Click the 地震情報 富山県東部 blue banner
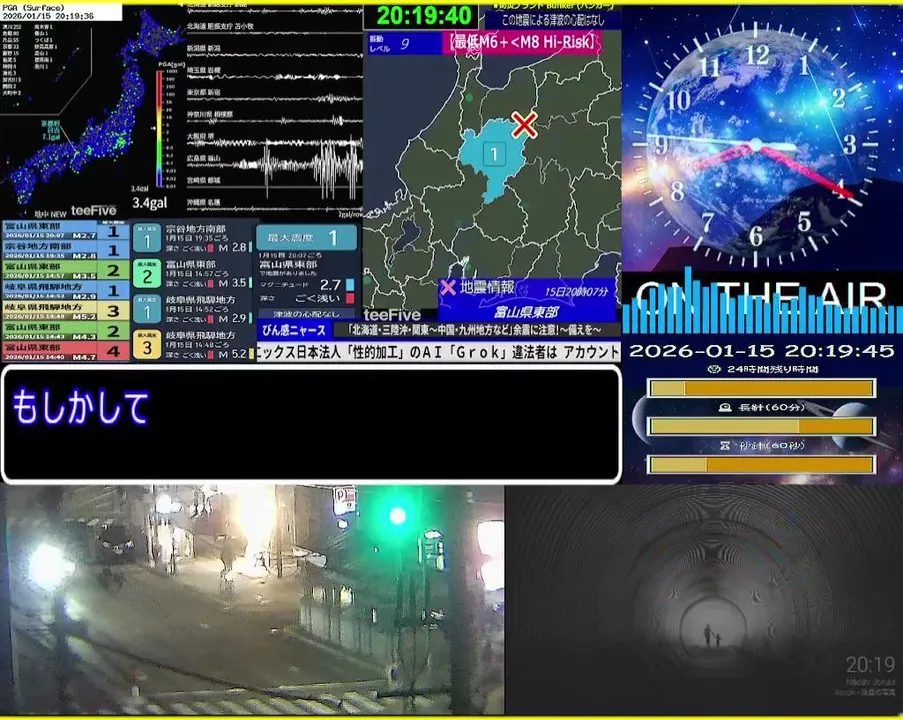This screenshot has width=903, height=720. click(x=527, y=300)
